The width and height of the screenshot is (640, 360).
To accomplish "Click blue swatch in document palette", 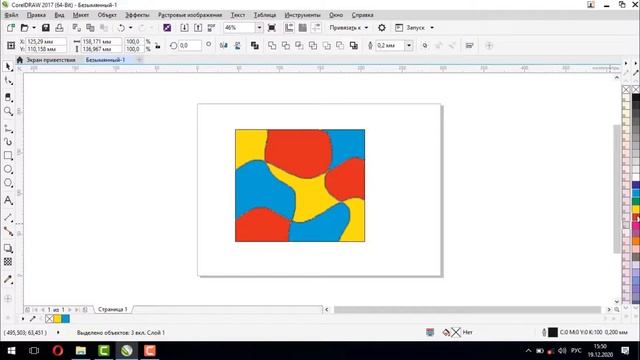I will pyautogui.click(x=65, y=319).
